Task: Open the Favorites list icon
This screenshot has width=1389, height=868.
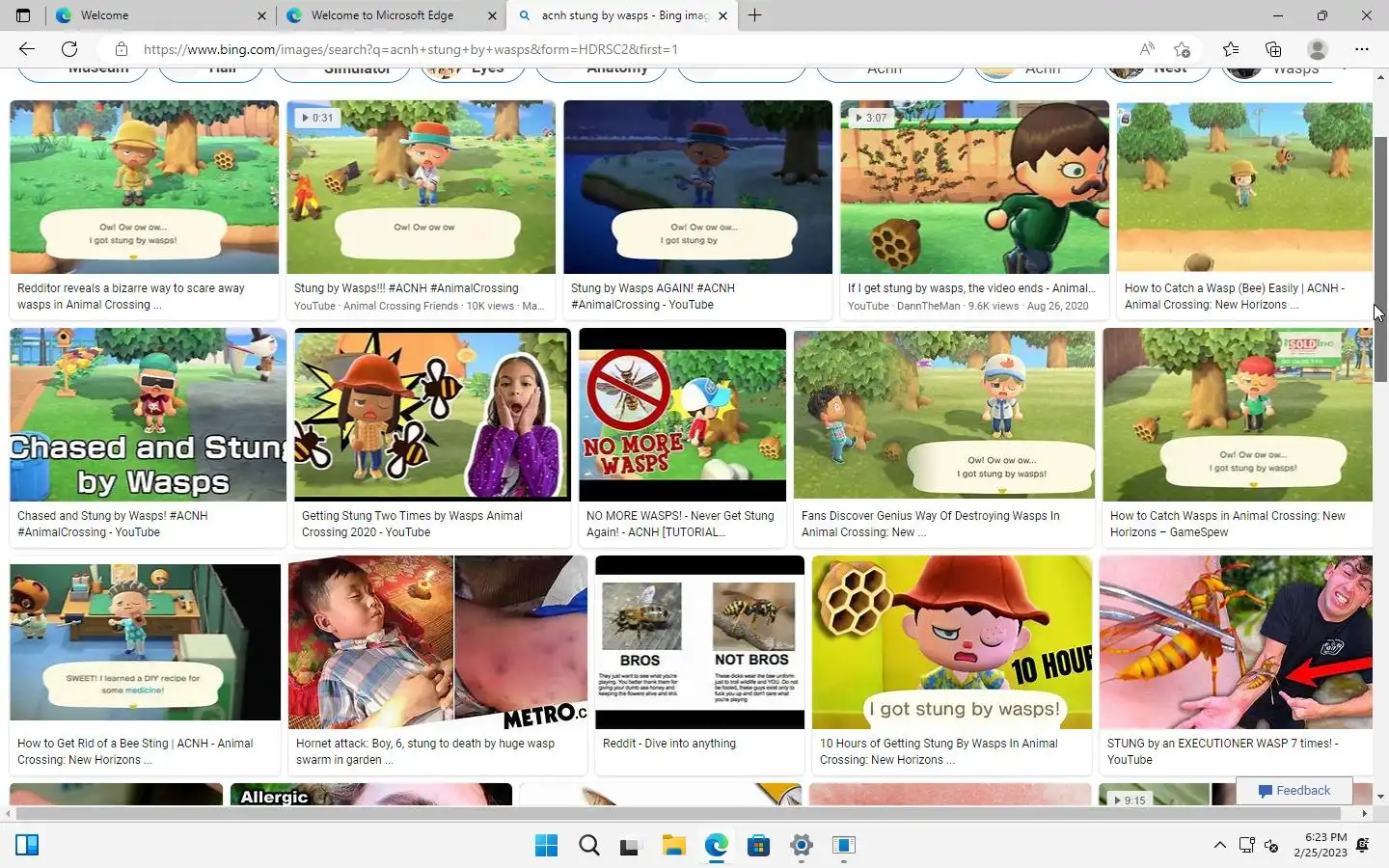Action: click(x=1231, y=49)
